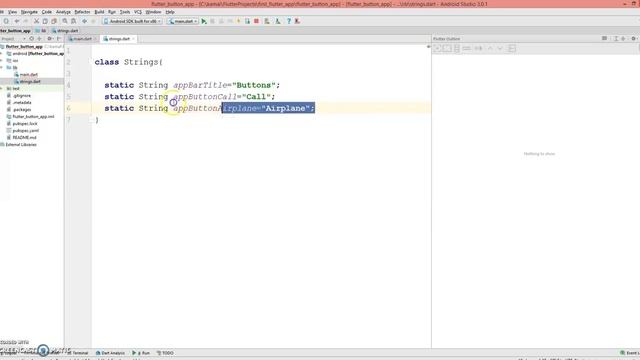Click the Flutter hot reload lightning icon
The width and height of the screenshot is (640, 360).
click(238, 21)
